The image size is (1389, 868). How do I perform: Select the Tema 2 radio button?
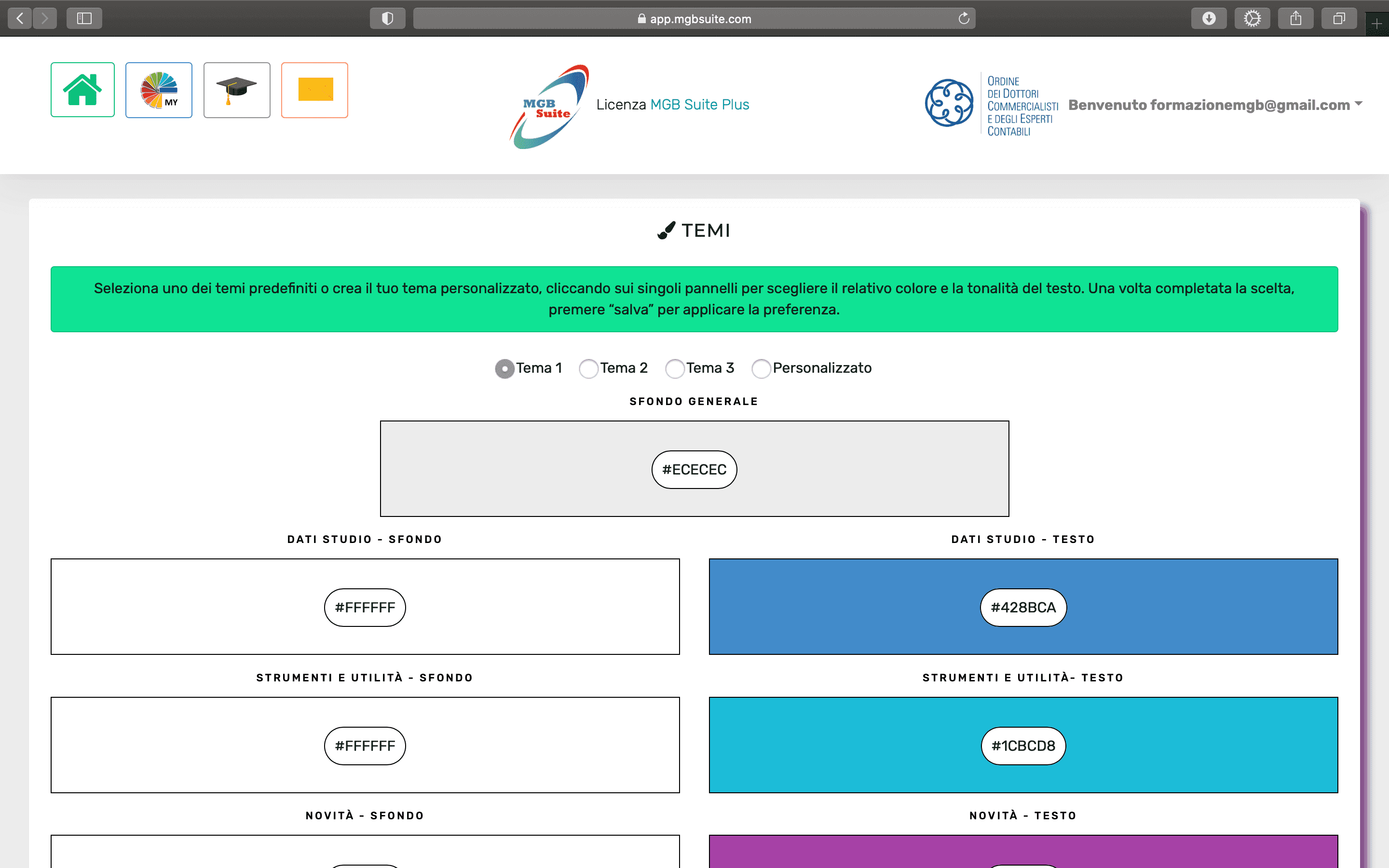pos(588,368)
